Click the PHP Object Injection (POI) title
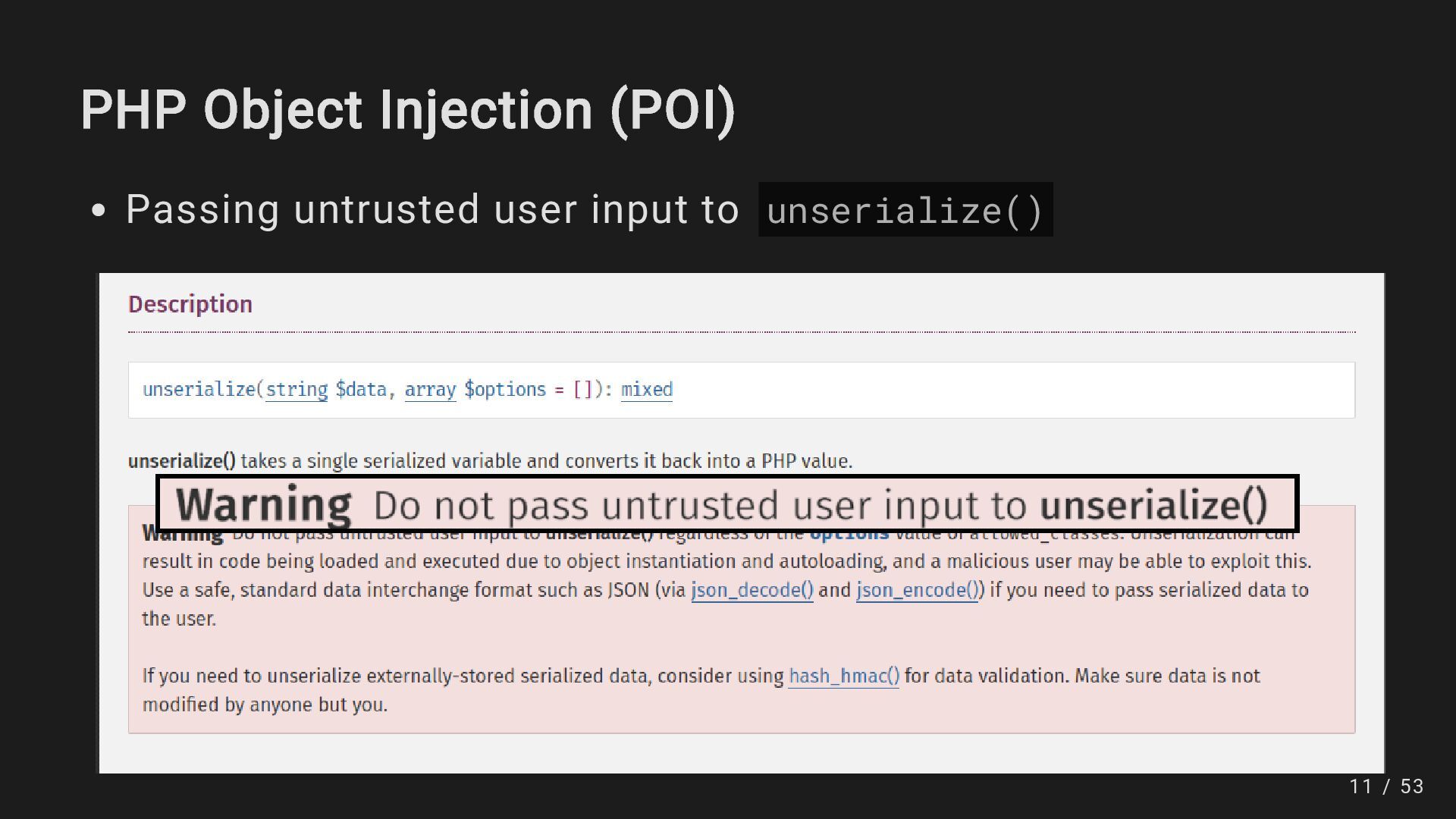The image size is (1456, 819). [408, 111]
